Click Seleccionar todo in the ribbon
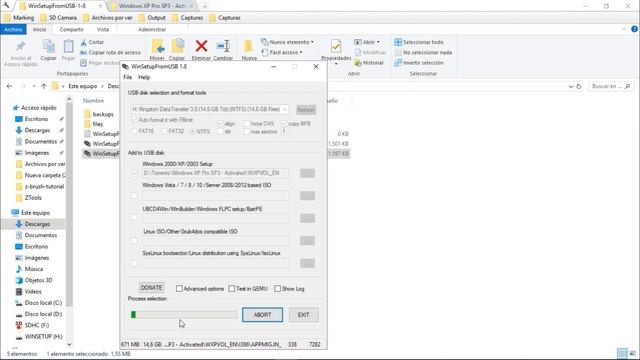 (x=419, y=42)
